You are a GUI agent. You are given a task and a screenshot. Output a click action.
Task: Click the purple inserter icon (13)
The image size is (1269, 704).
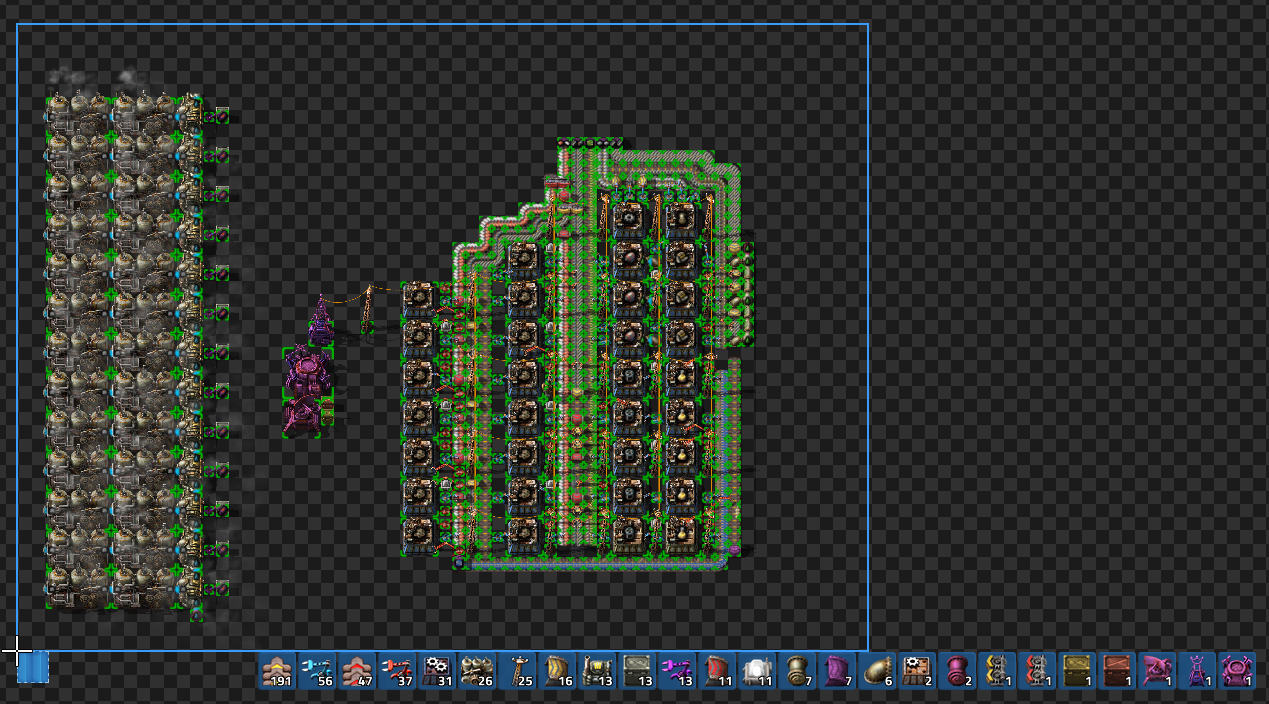tap(676, 670)
